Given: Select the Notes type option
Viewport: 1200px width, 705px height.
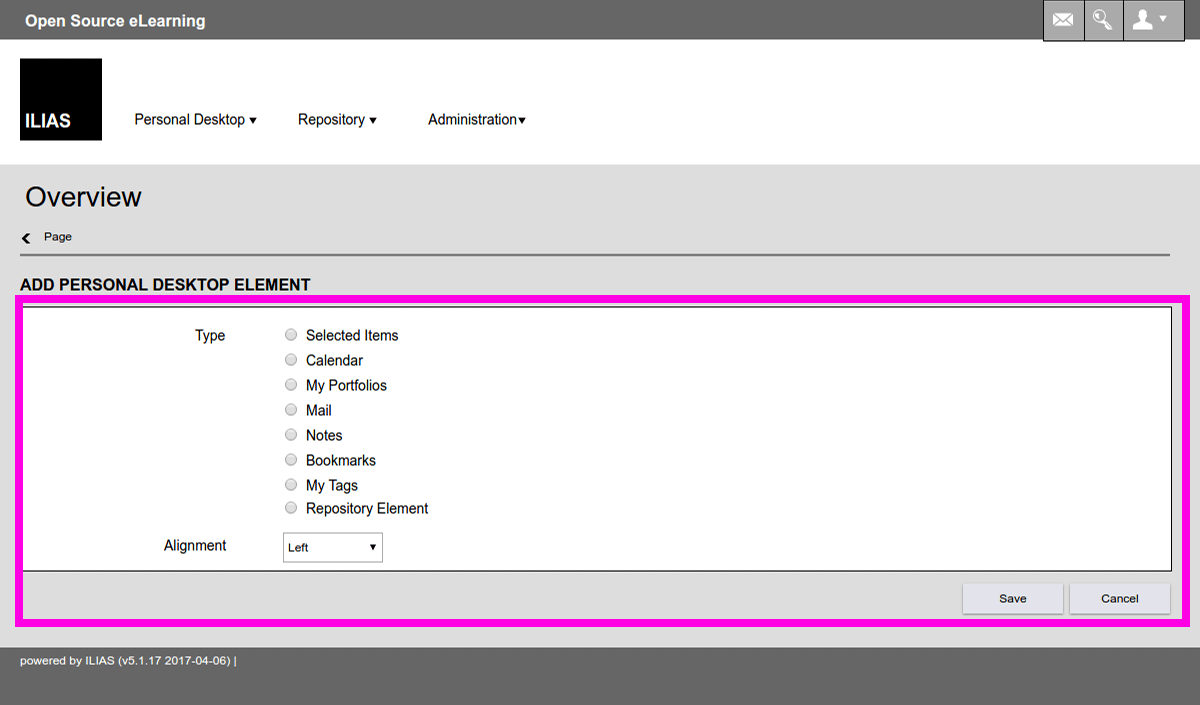Looking at the screenshot, I should tap(291, 435).
